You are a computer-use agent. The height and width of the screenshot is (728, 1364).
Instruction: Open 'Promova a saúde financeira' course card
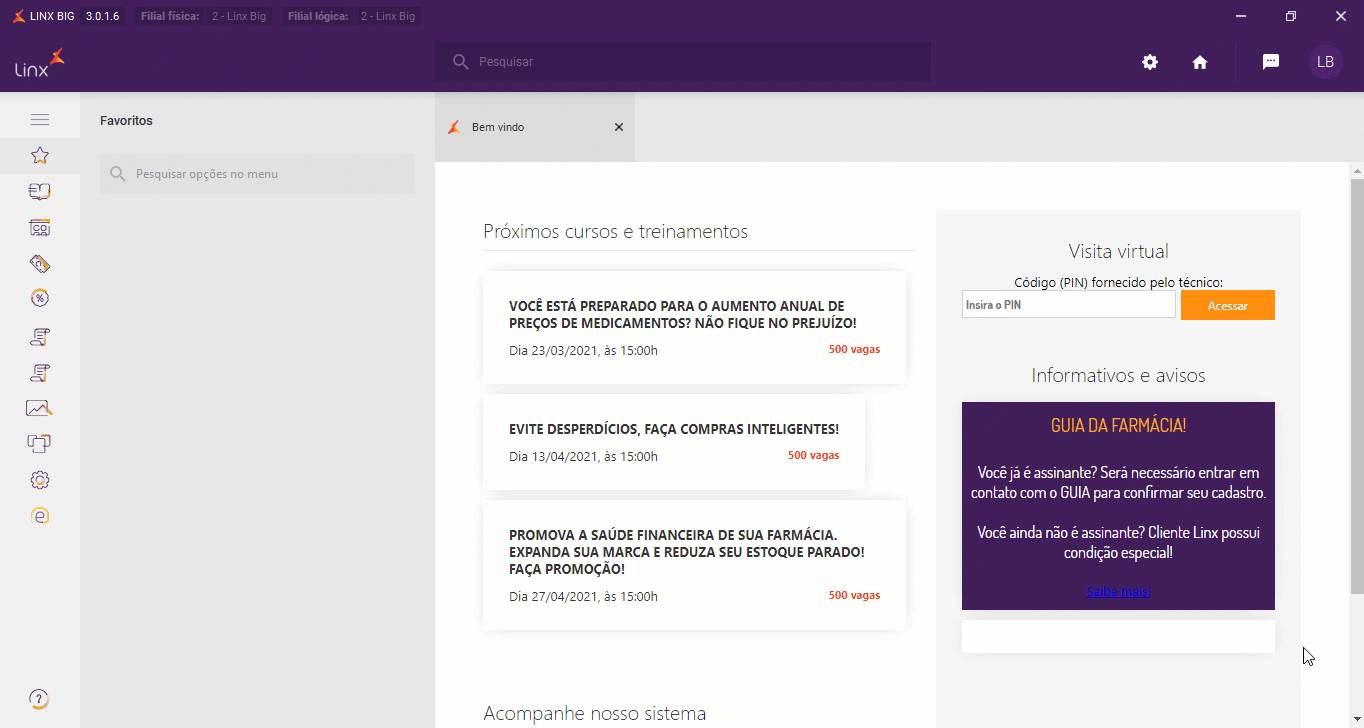coord(694,565)
